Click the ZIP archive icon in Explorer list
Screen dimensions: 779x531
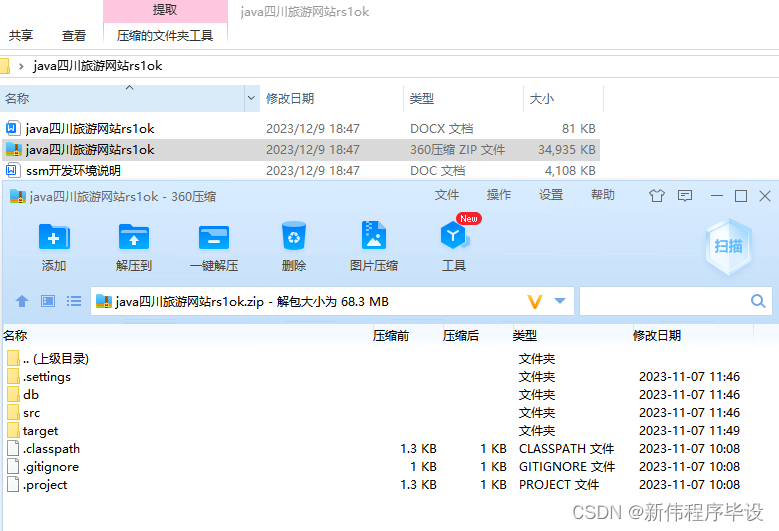[x=13, y=150]
